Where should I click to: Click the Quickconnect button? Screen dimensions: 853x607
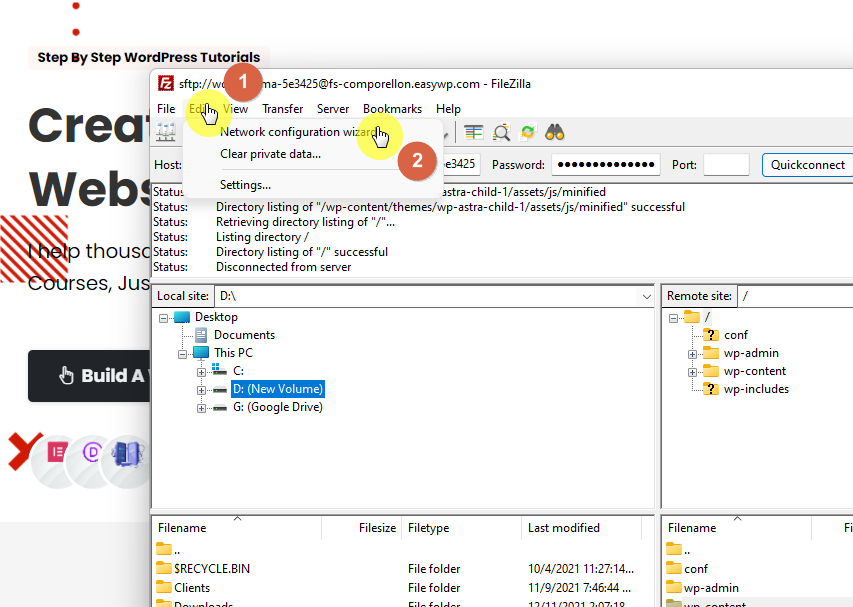pos(807,165)
